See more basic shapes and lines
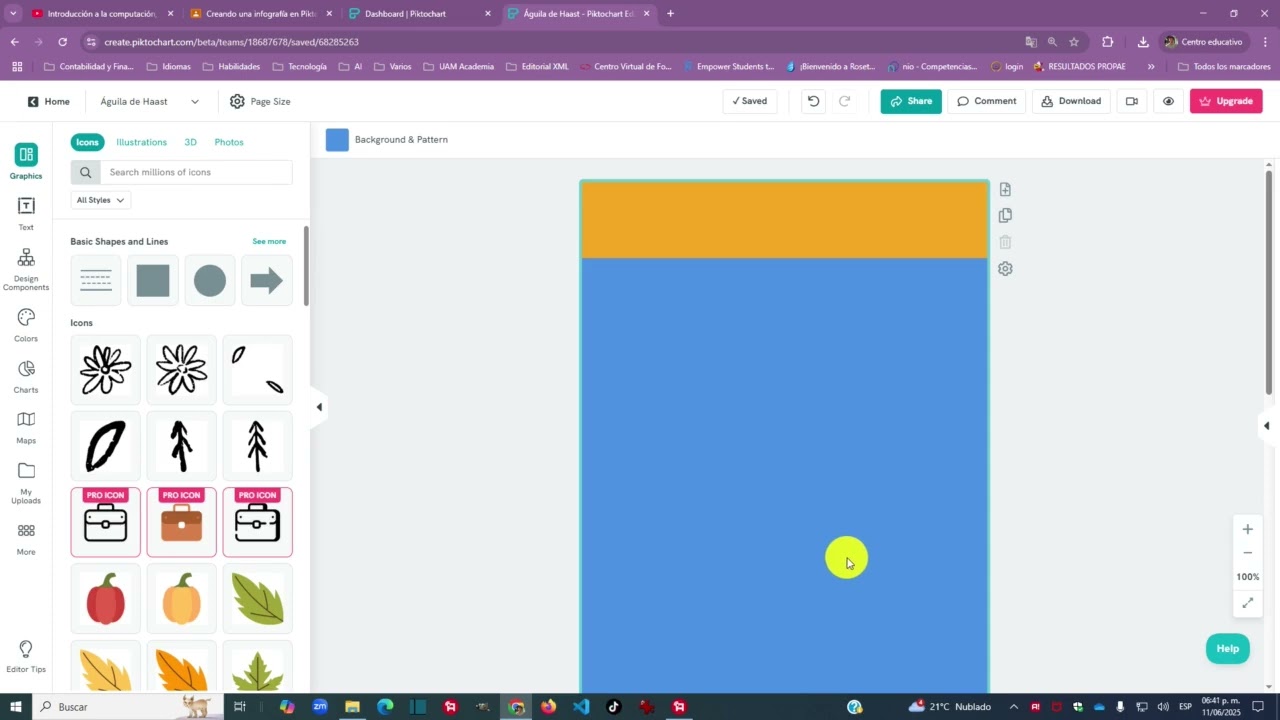This screenshot has width=1280, height=720. point(269,241)
